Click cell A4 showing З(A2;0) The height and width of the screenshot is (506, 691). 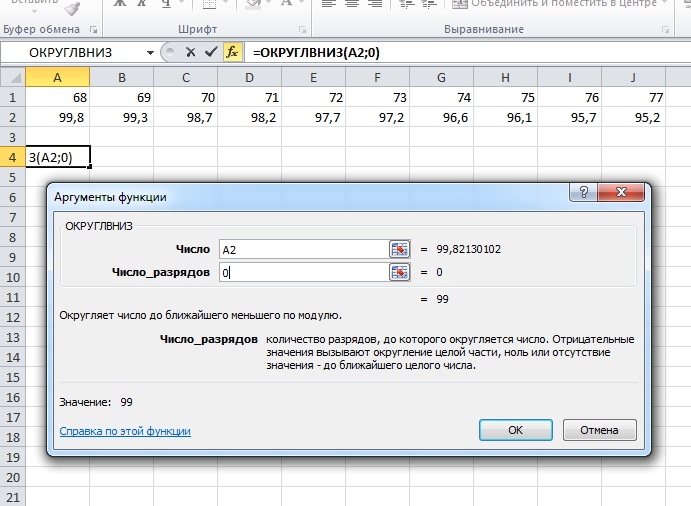58,157
